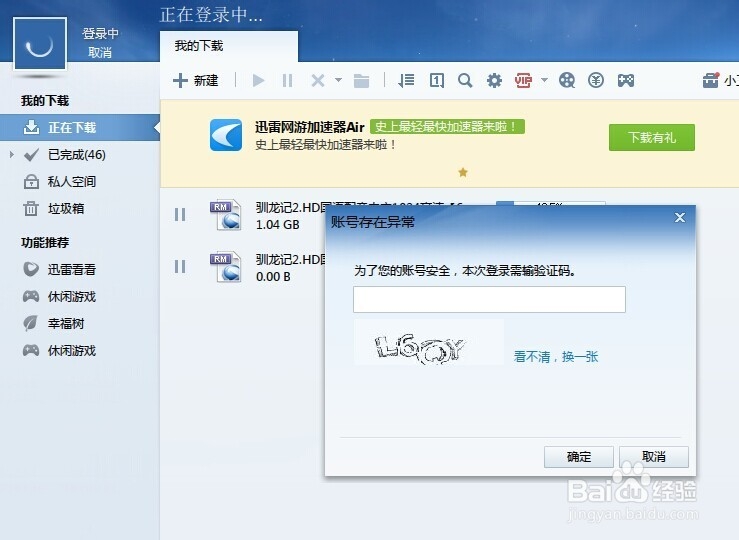The height and width of the screenshot is (540, 739).
Task: Open the search magnifier icon
Action: (465, 81)
